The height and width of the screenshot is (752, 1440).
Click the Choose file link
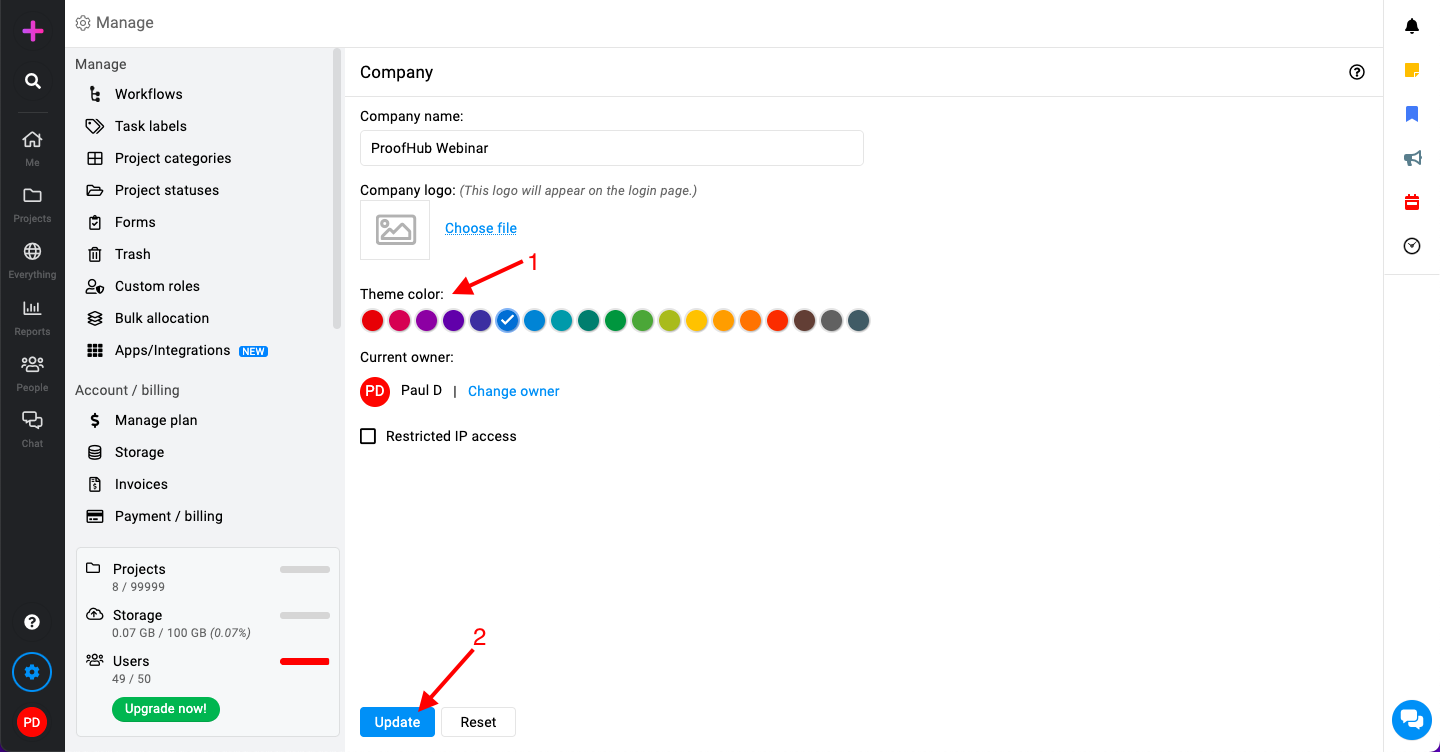481,228
